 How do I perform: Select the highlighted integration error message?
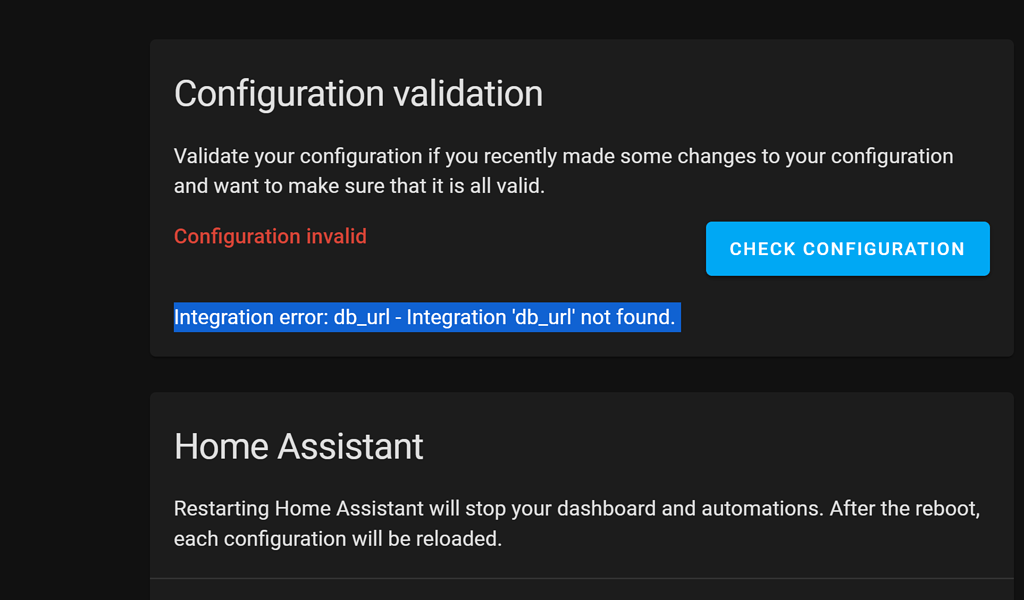[427, 317]
